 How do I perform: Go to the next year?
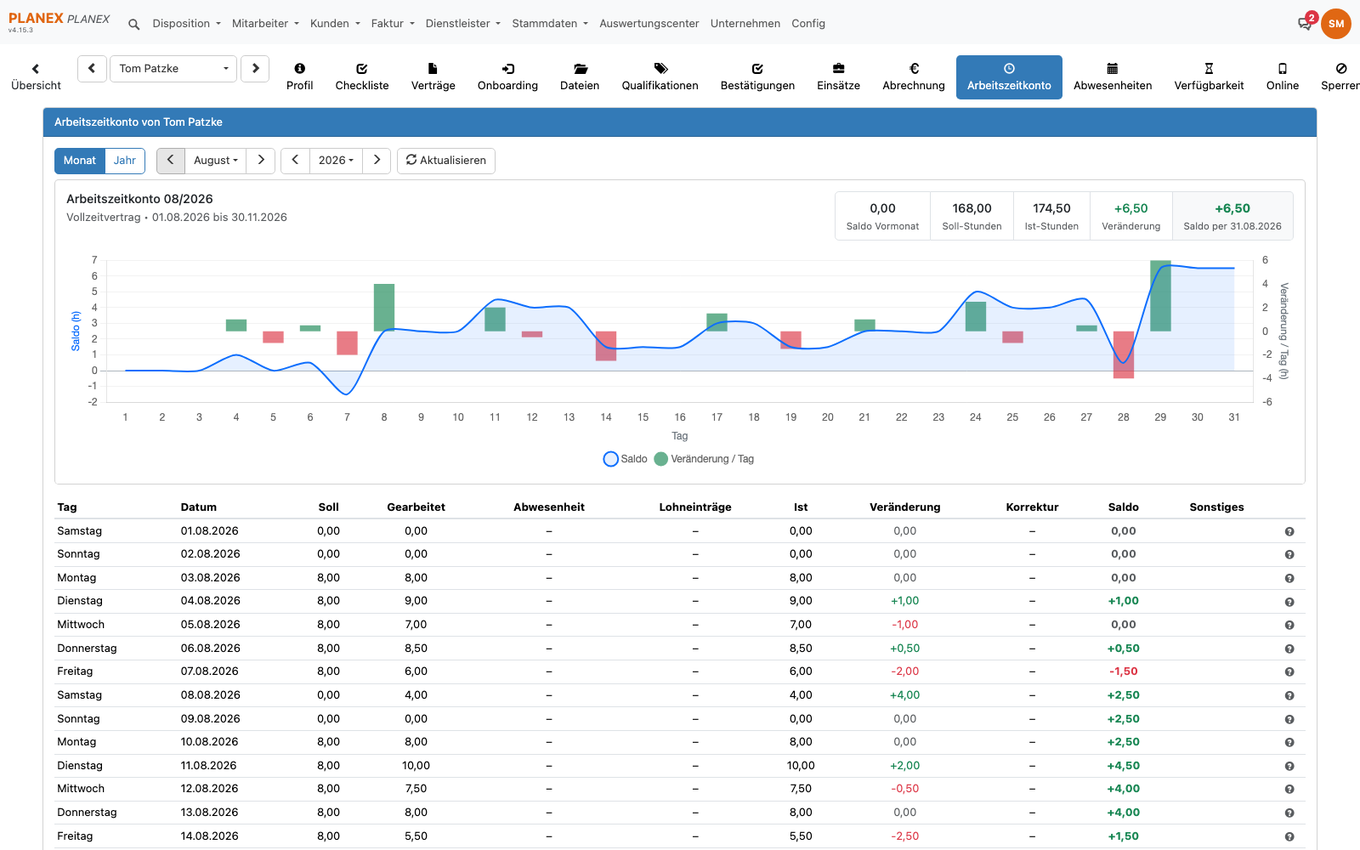376,160
